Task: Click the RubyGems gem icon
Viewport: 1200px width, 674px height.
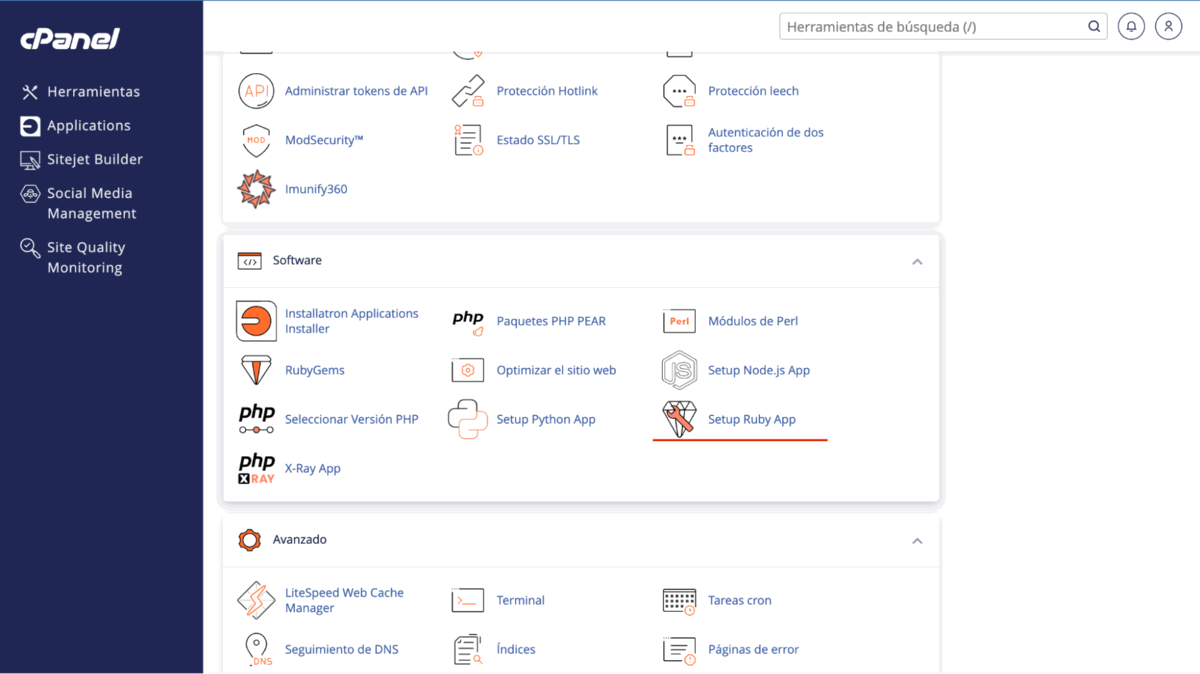Action: tap(256, 370)
